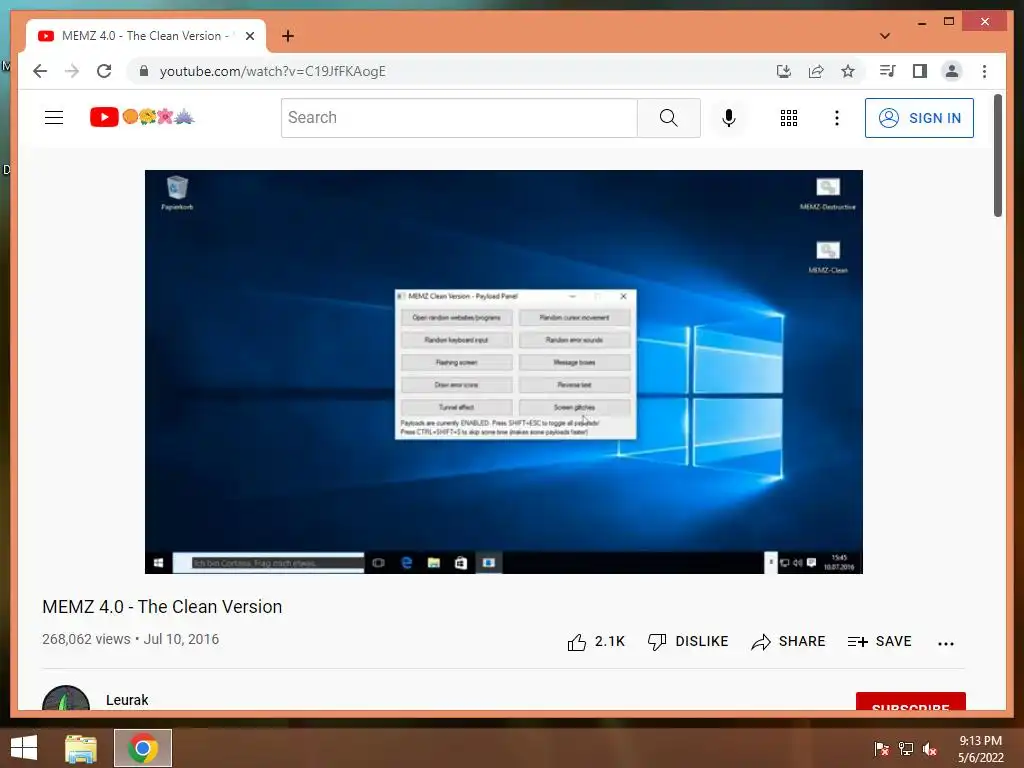This screenshot has width=1024, height=768.
Task: Click the page vertical scrollbar
Action: [997, 157]
